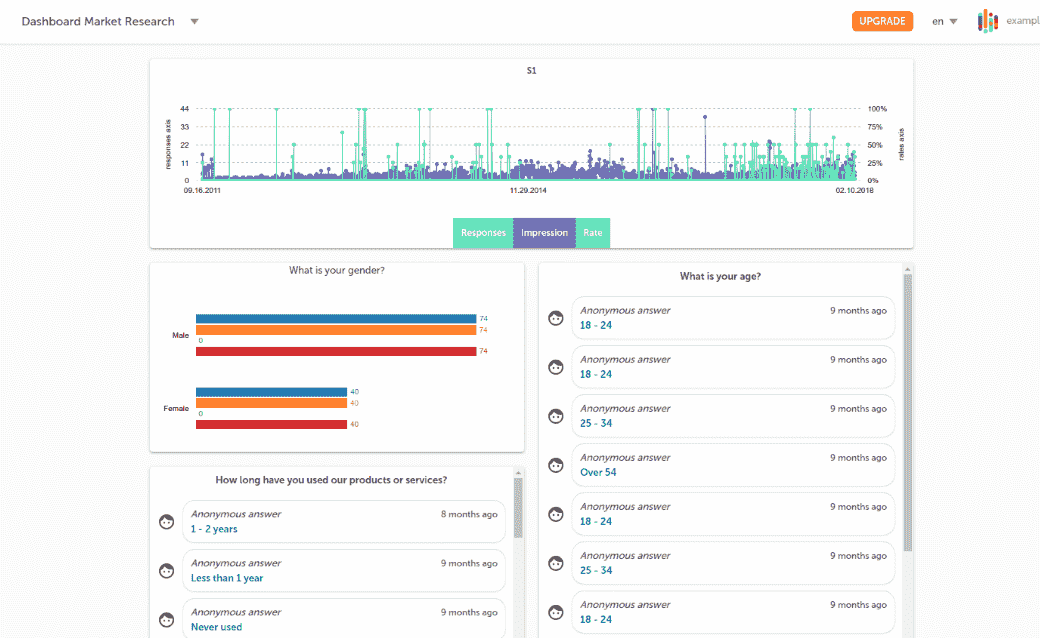Toggle the Responses series on the chart
This screenshot has width=1040, height=638.
tap(483, 233)
